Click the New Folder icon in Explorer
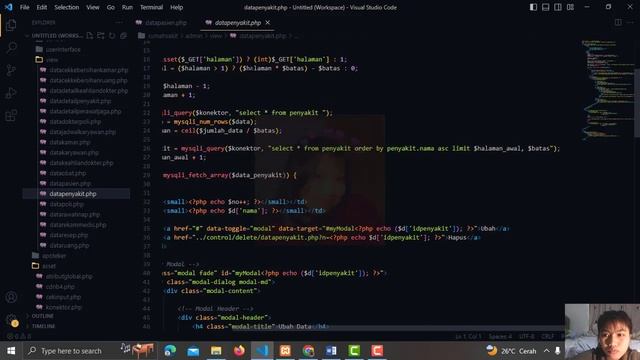640x360 pixels. pyautogui.click(x=101, y=36)
